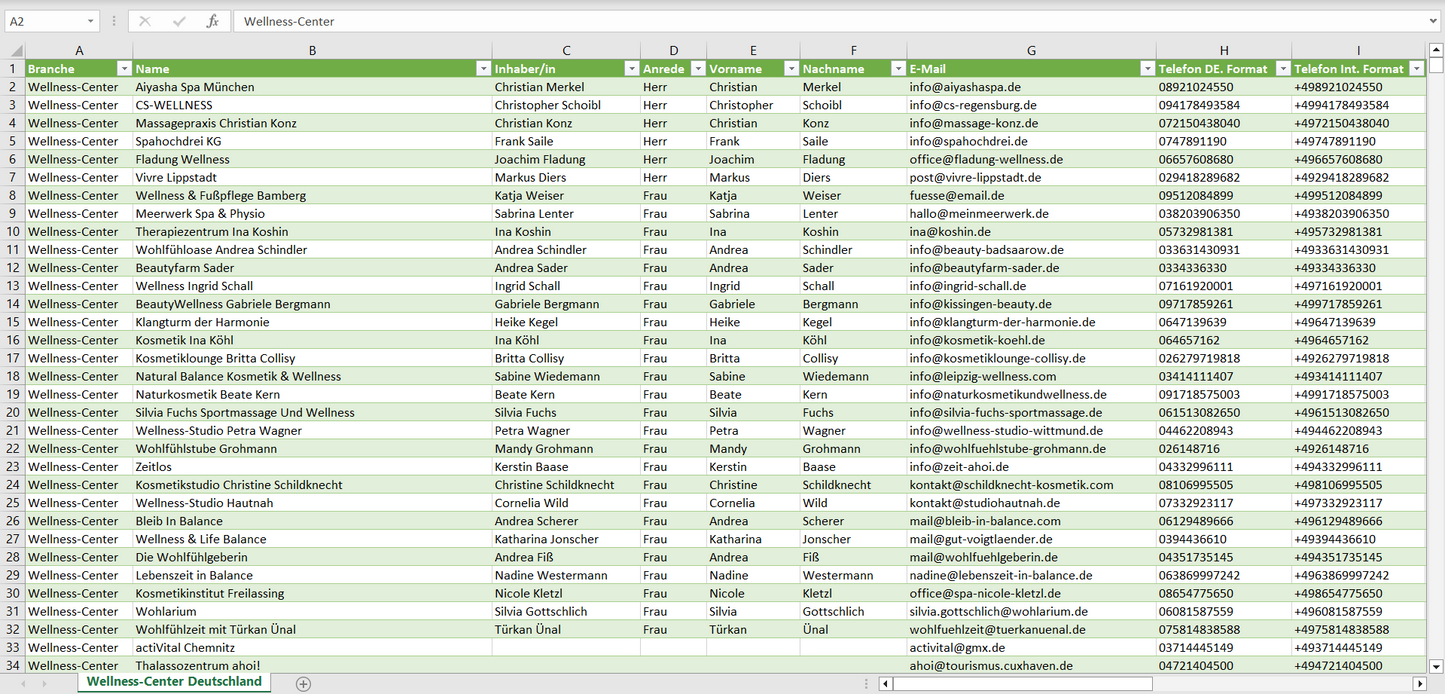Click the horizontal scrollbar left arrow
This screenshot has height=694, width=1445.
pyautogui.click(x=885, y=684)
